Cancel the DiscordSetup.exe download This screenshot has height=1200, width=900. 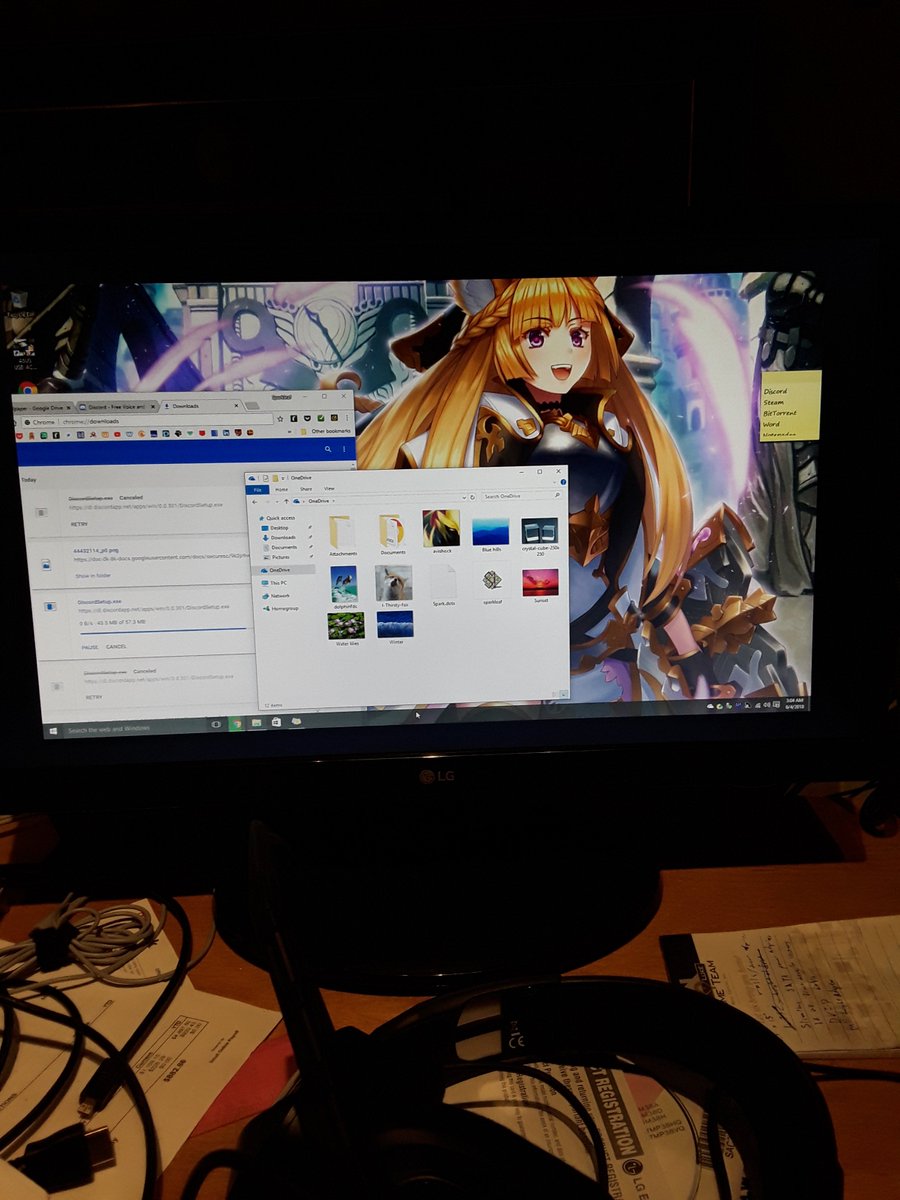point(116,646)
